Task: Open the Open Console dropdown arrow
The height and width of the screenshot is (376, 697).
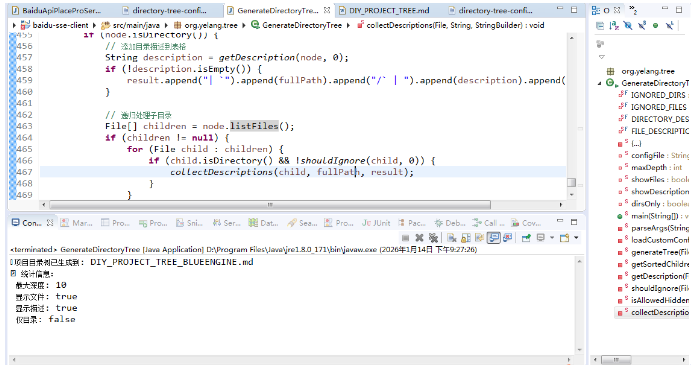Action: 576,238
